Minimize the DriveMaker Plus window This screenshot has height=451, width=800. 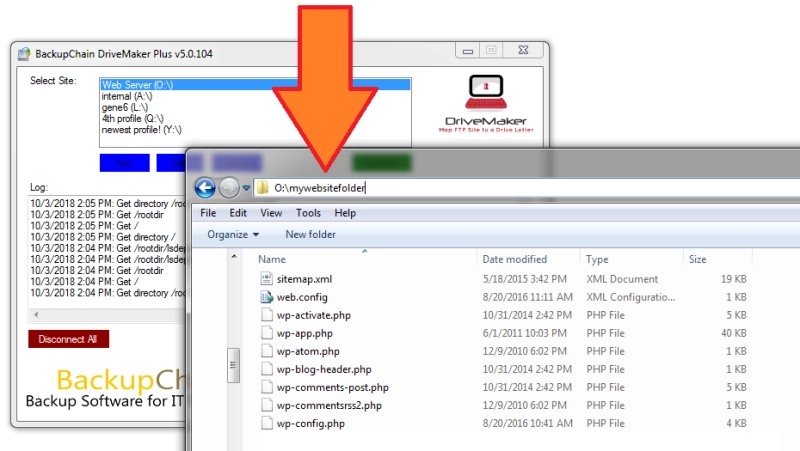click(467, 50)
